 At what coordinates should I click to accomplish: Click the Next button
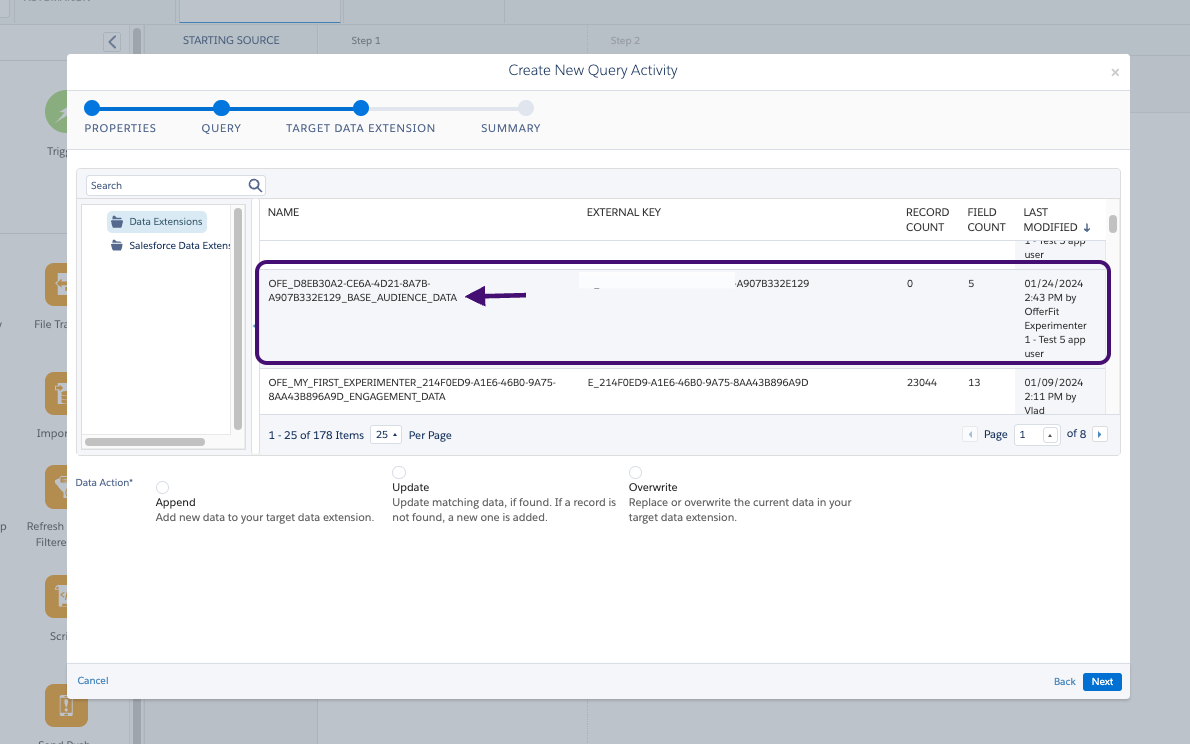click(1102, 682)
